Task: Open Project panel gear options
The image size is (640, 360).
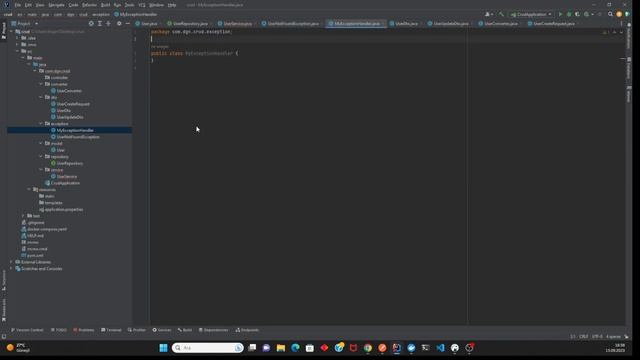Action: pyautogui.click(x=119, y=24)
